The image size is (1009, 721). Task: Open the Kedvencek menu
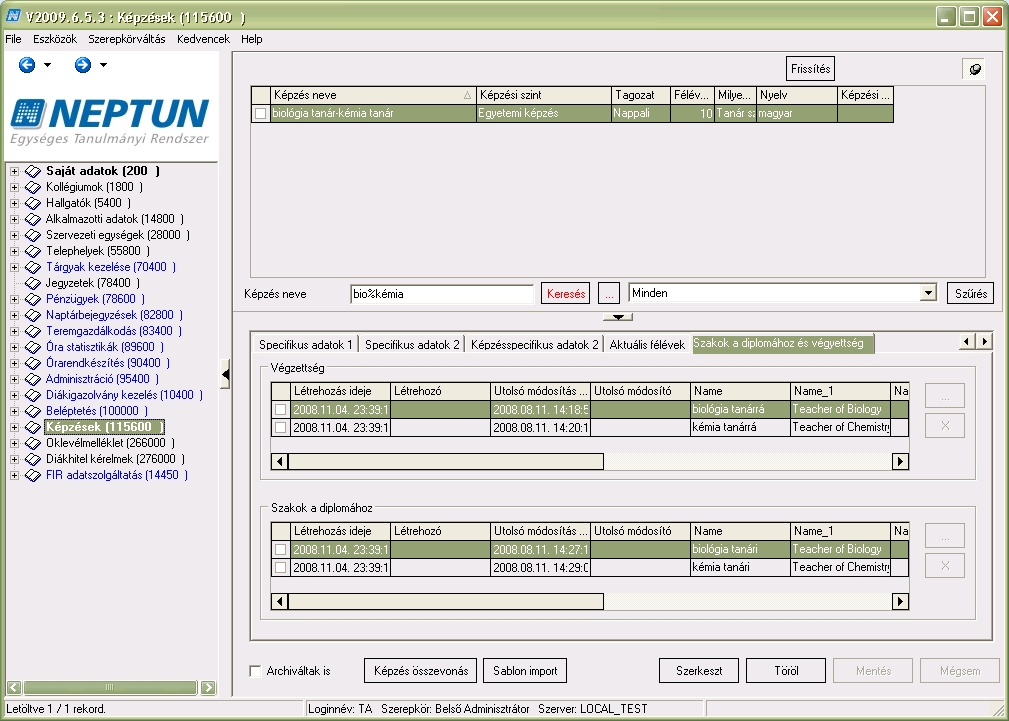[203, 39]
